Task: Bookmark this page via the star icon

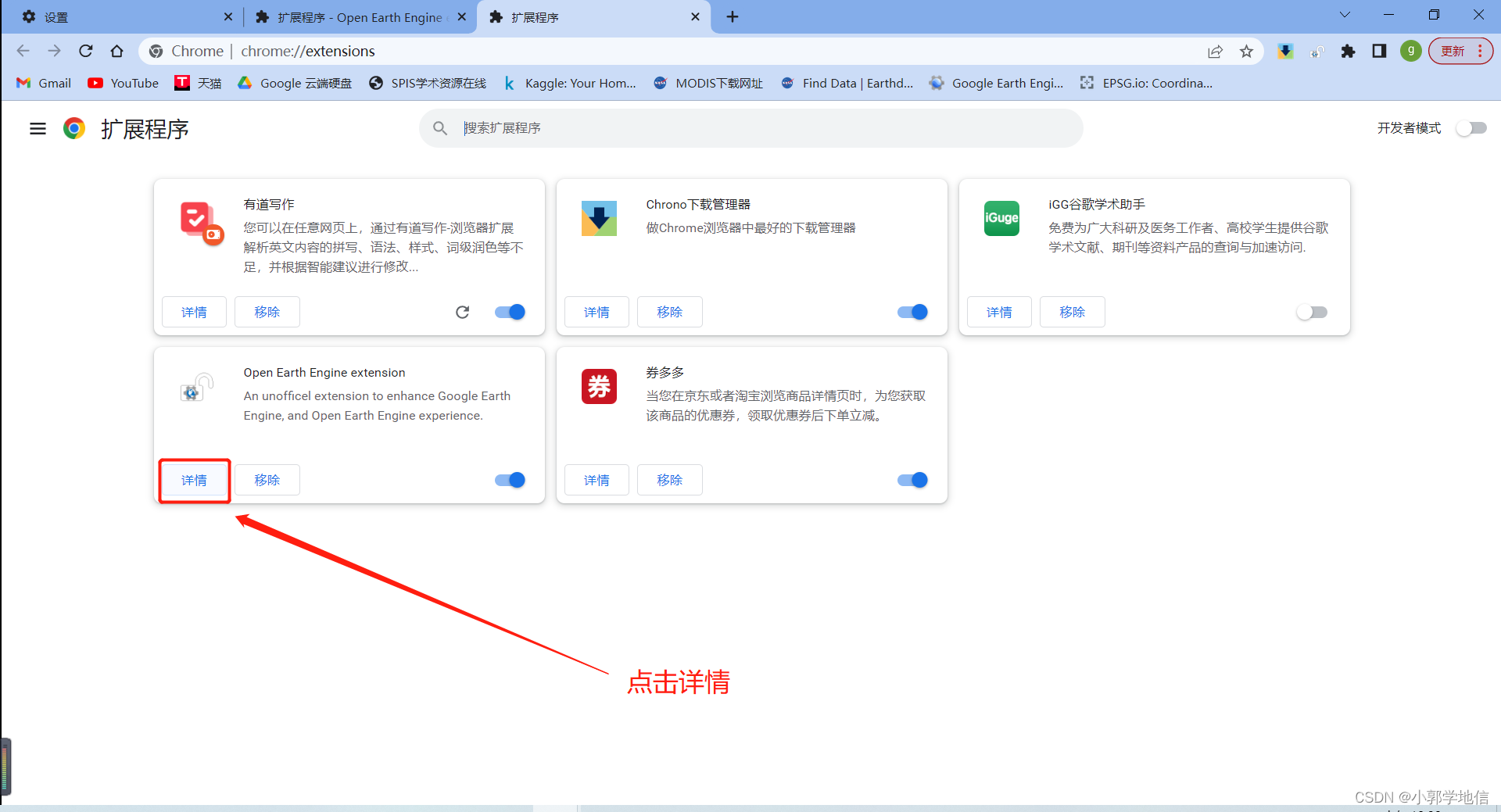Action: tap(1247, 51)
